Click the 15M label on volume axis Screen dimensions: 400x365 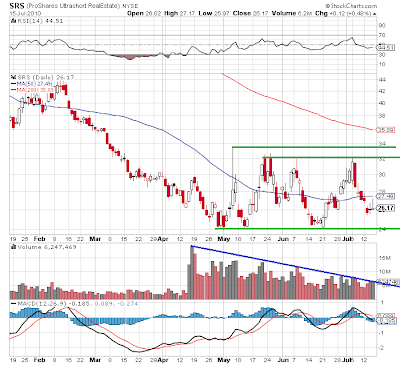384,258
